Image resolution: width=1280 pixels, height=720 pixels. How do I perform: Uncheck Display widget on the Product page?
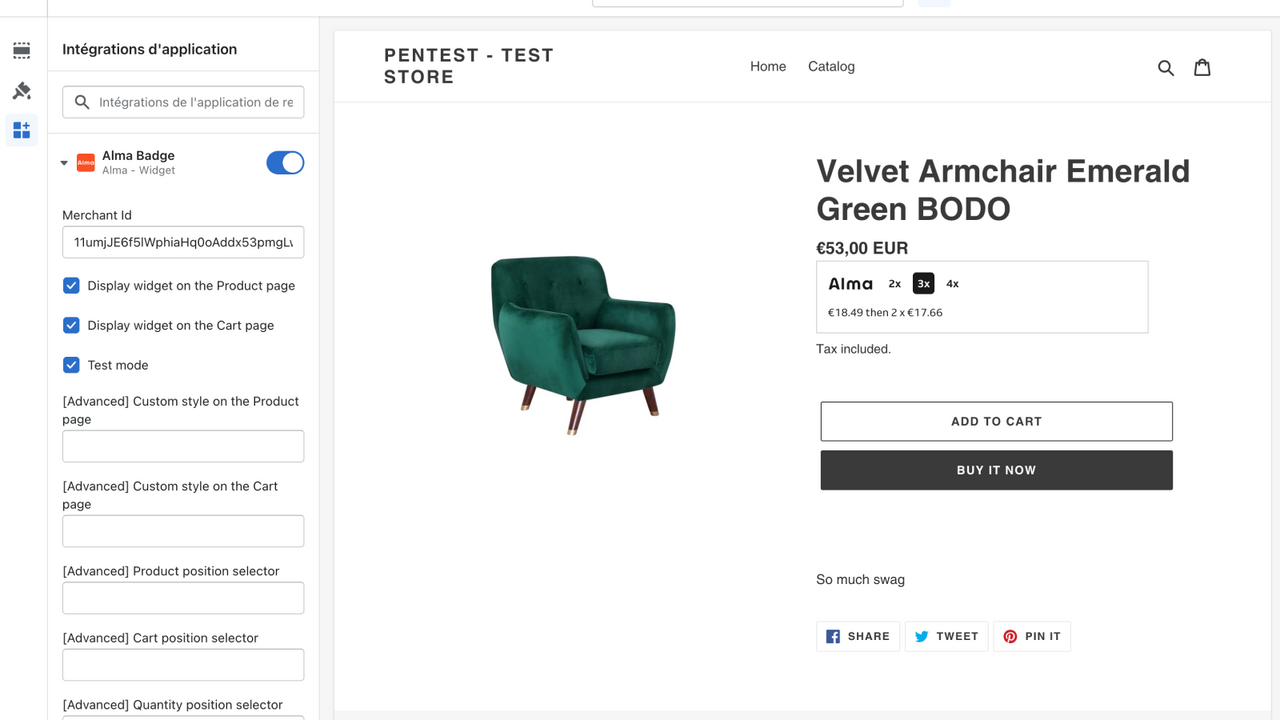point(71,285)
